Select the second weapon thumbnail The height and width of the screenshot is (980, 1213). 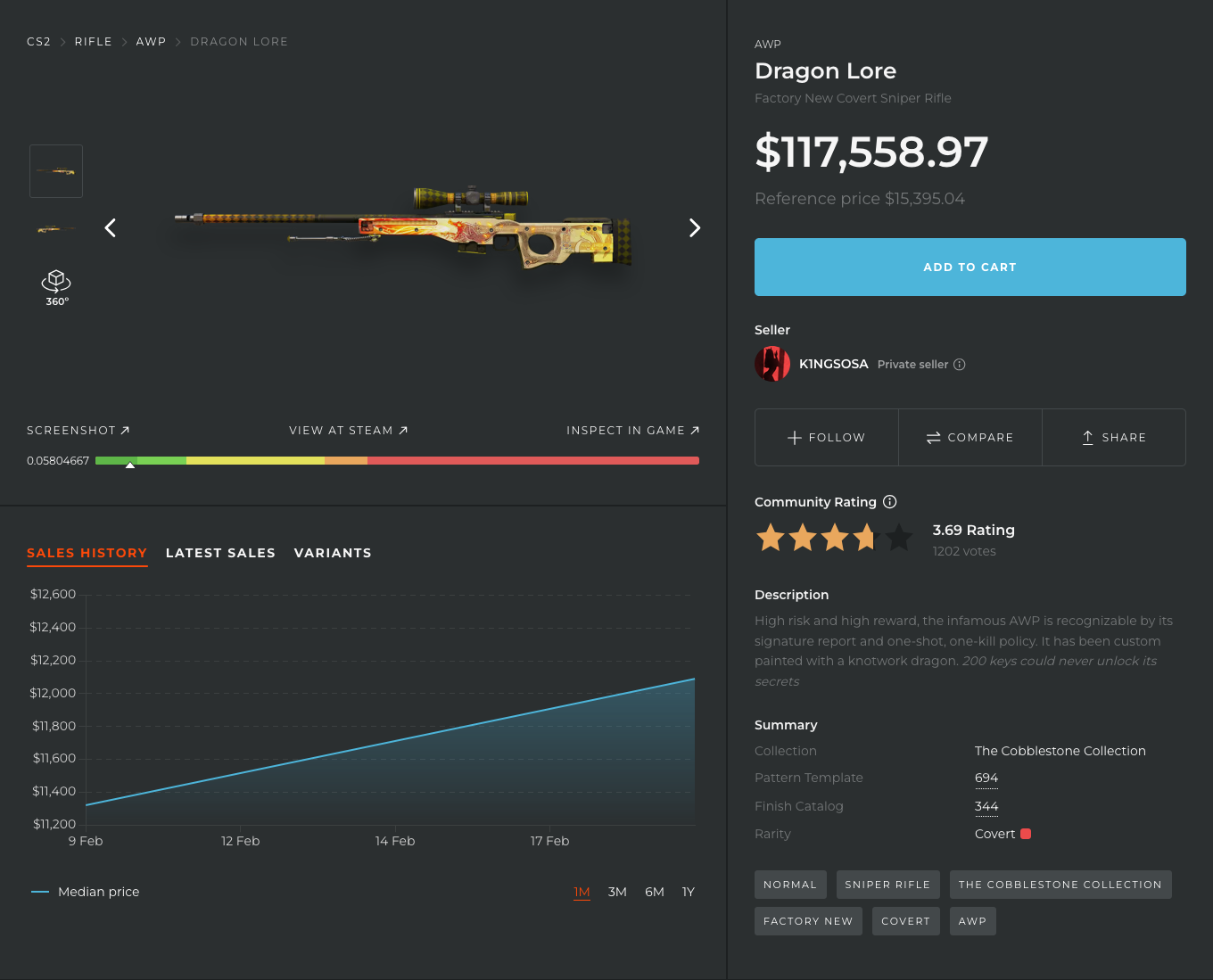click(56, 229)
